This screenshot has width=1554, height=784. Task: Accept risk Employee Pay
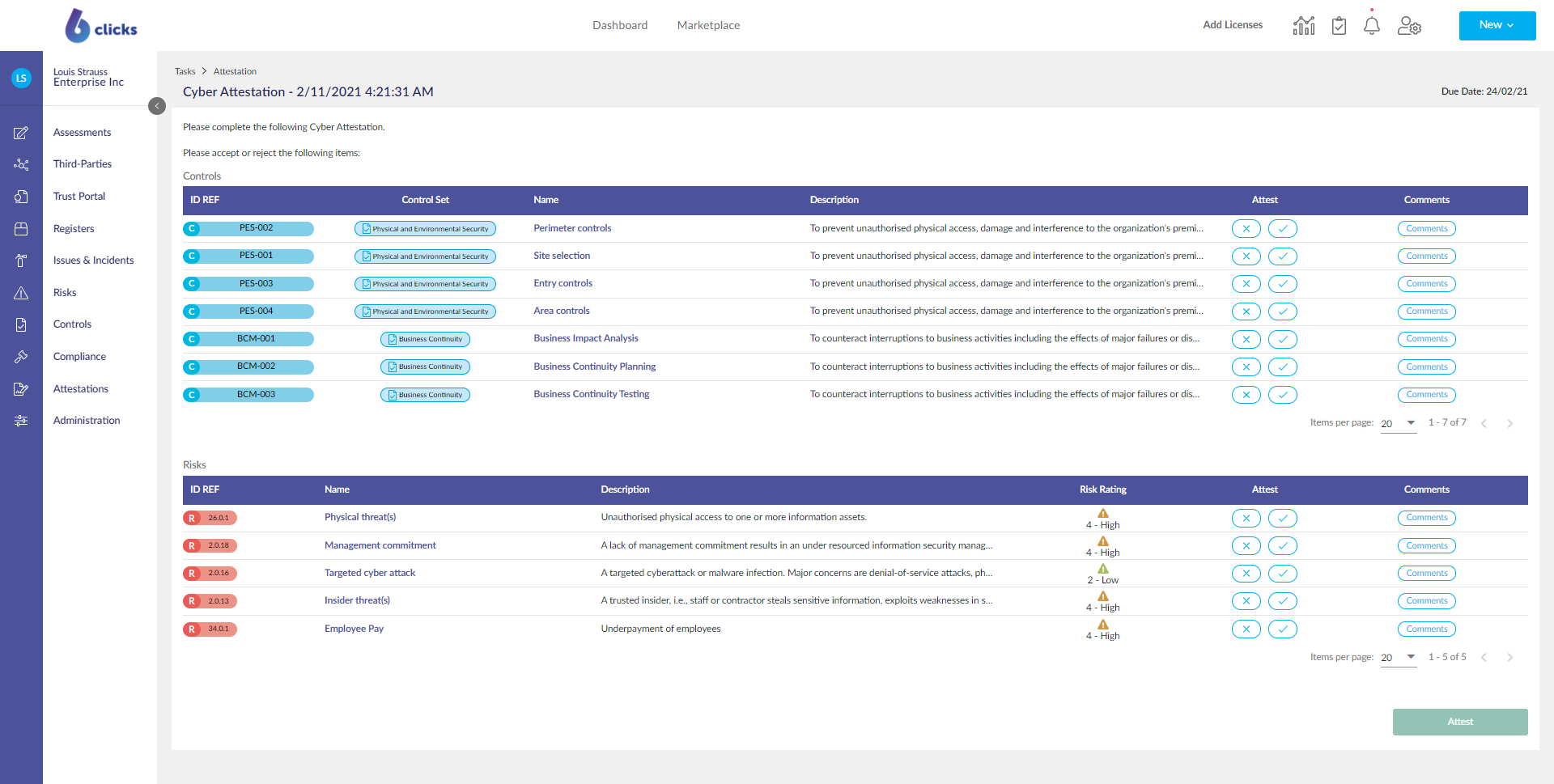(1283, 629)
